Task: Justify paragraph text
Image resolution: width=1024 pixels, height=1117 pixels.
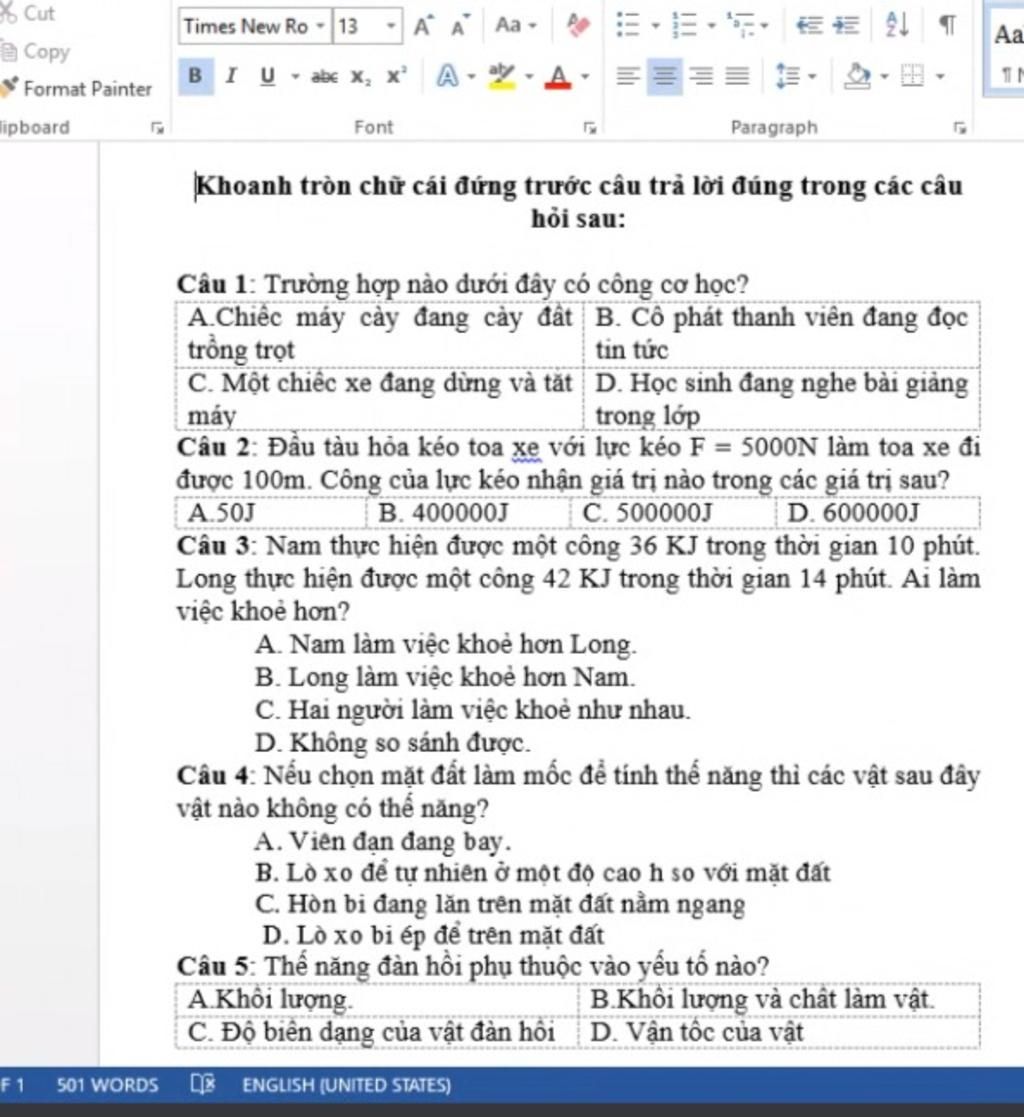Action: pos(738,76)
